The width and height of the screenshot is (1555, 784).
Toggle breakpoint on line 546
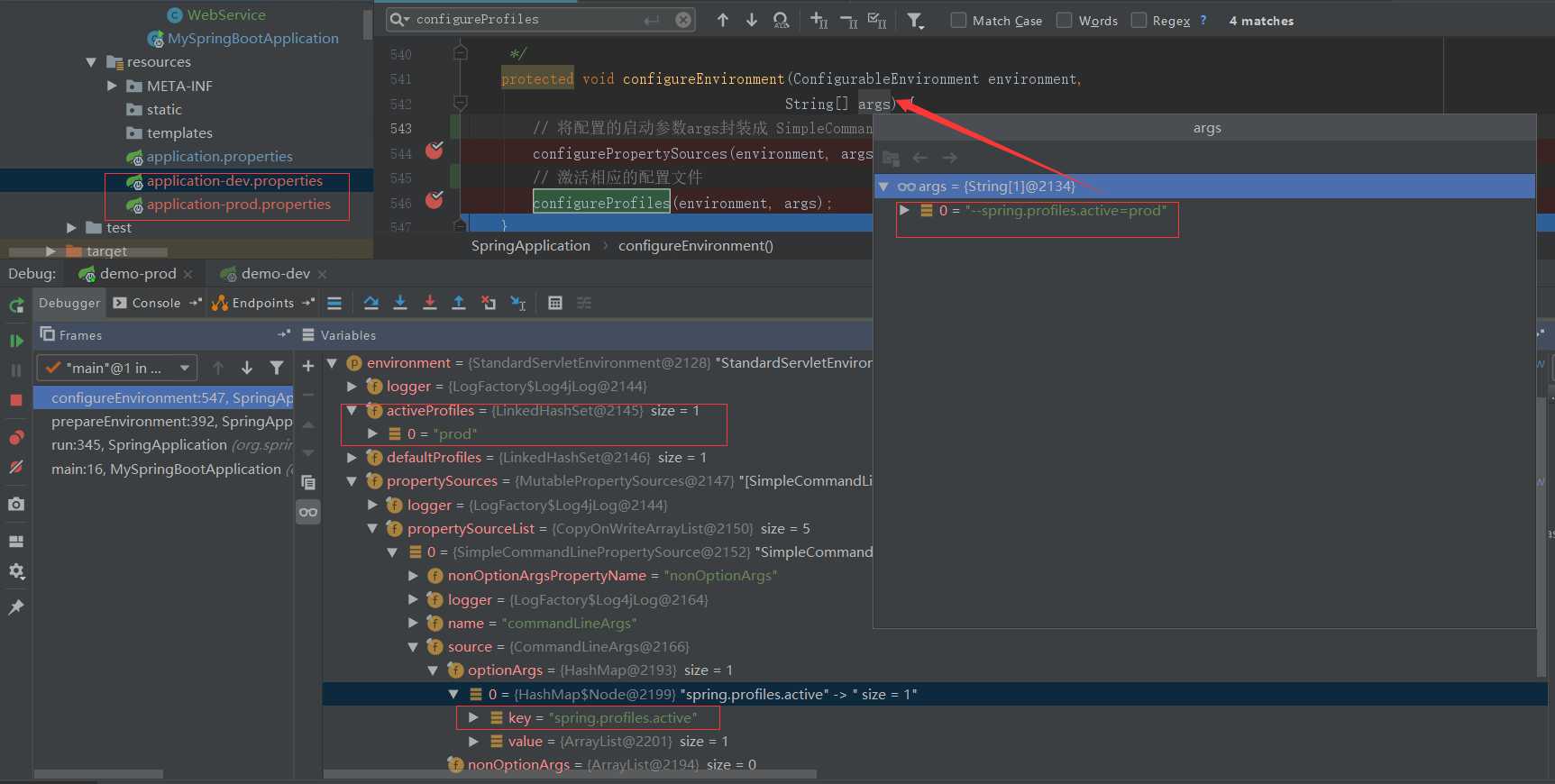tap(434, 200)
